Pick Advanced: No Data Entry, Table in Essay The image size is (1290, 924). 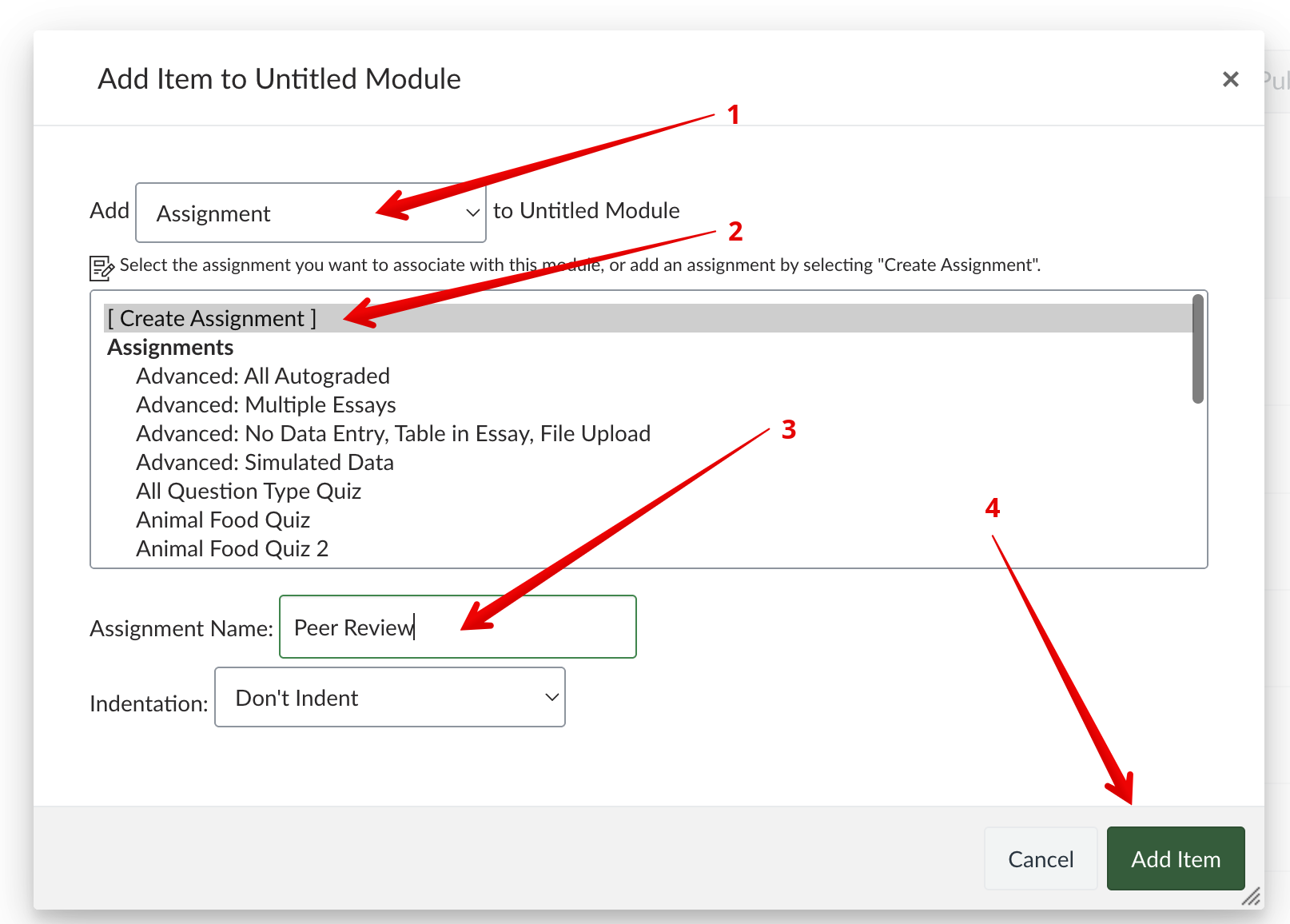pos(393,433)
